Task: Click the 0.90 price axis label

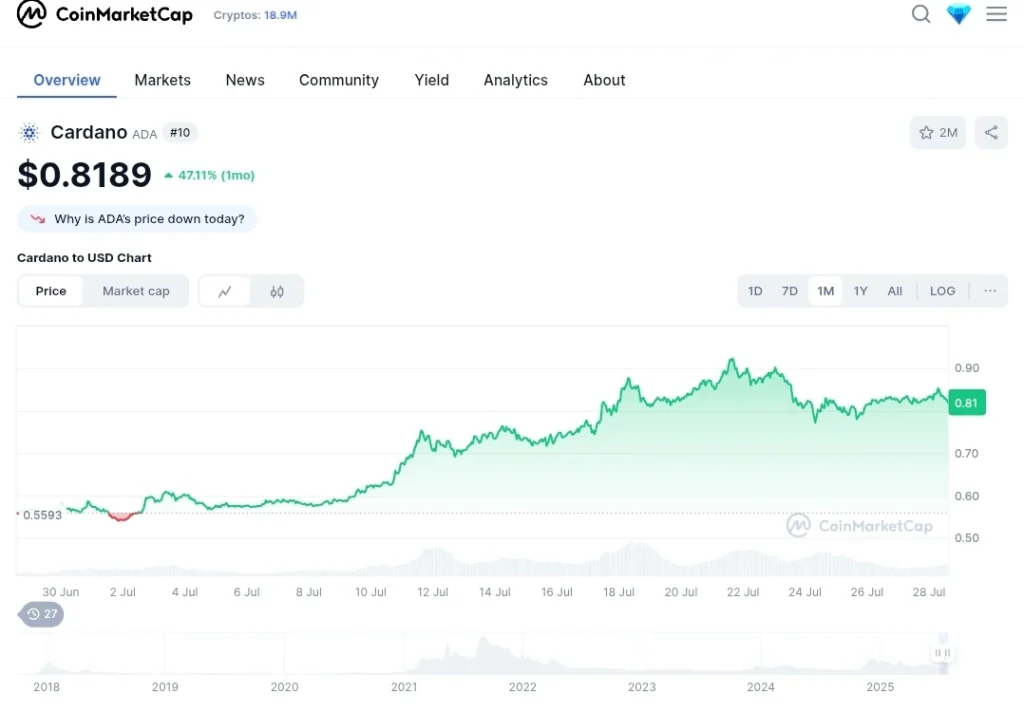Action: pos(967,368)
